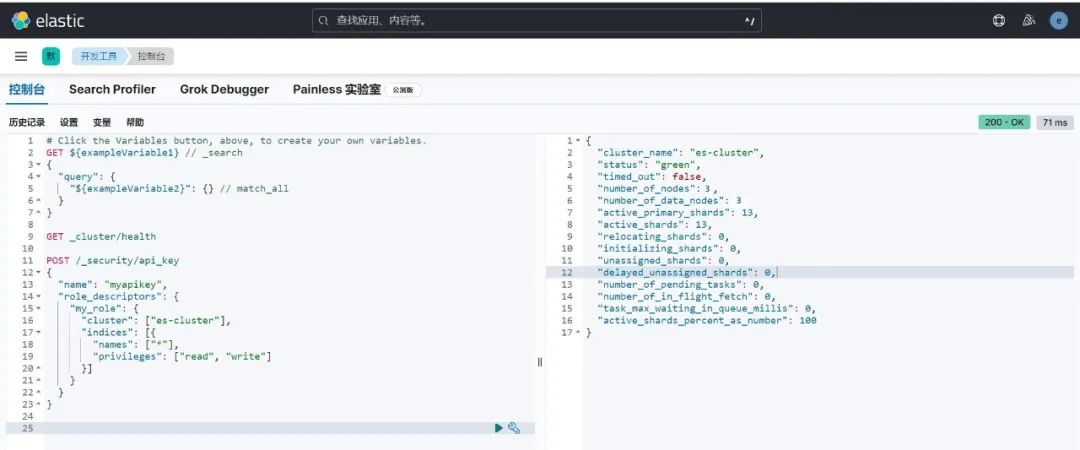Image resolution: width=1080 pixels, height=450 pixels.
Task: Run the request with play icon
Action: 499,428
